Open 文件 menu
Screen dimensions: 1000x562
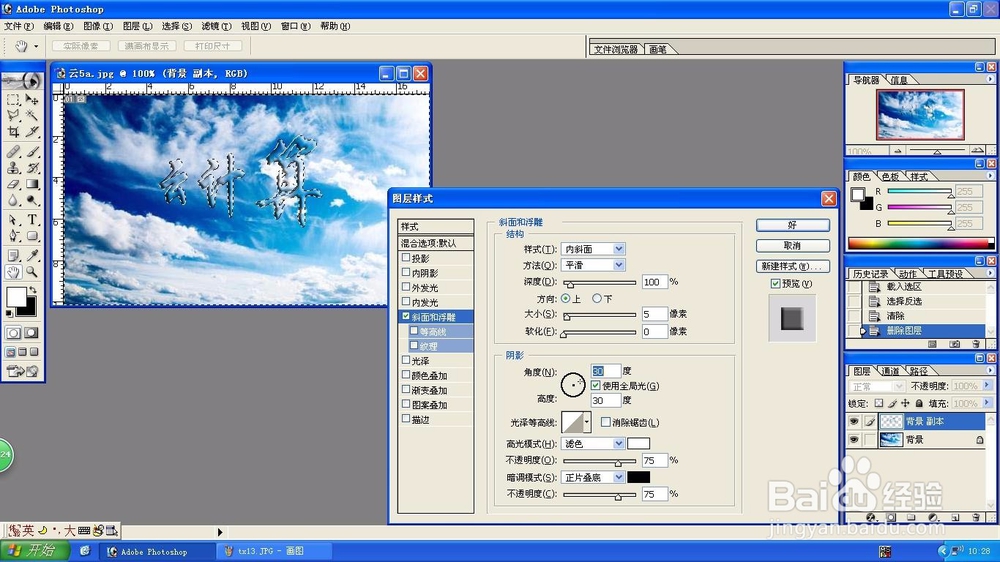(18, 26)
